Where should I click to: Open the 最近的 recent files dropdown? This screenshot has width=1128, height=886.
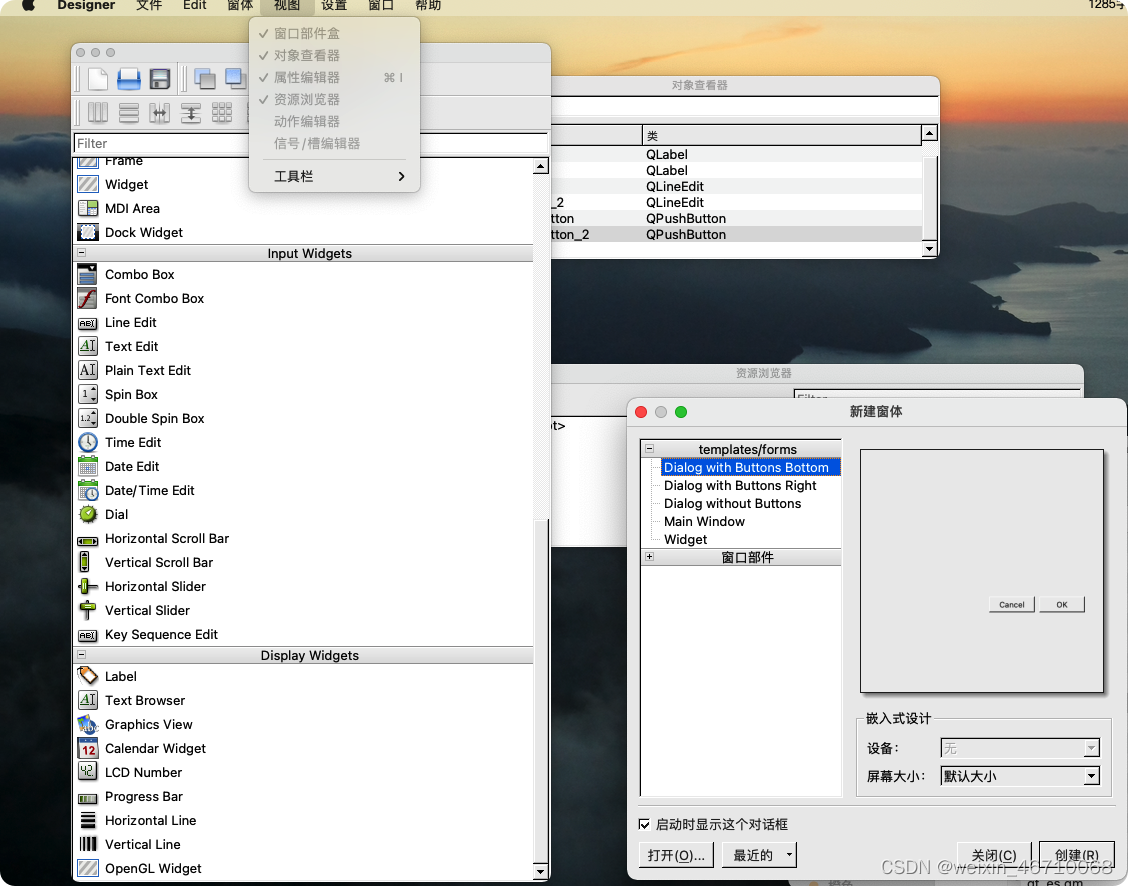pos(759,855)
